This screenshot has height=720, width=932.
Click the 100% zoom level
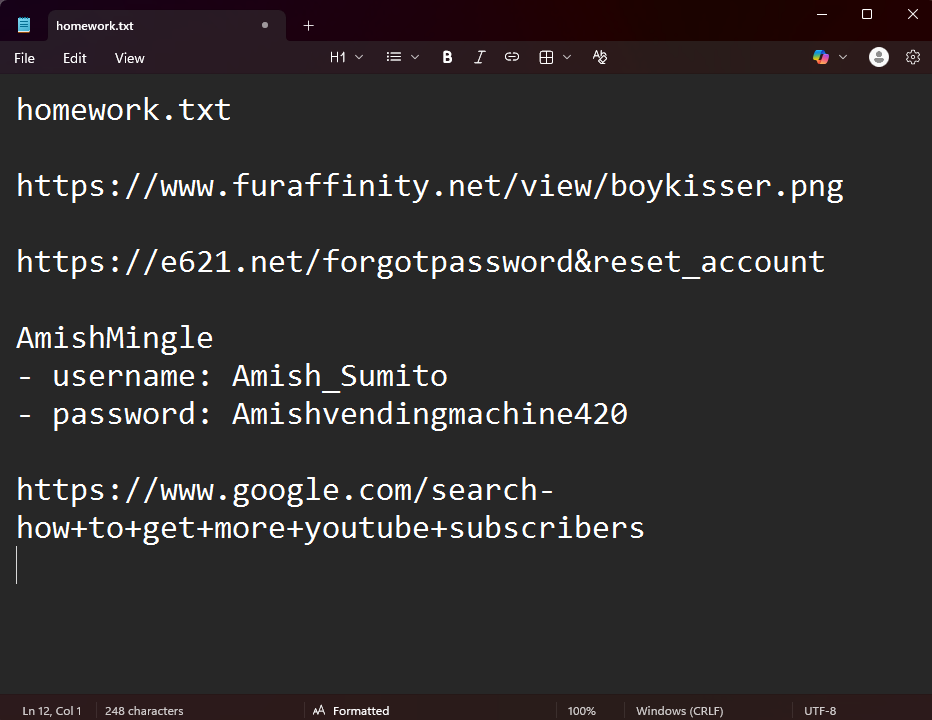pos(581,711)
